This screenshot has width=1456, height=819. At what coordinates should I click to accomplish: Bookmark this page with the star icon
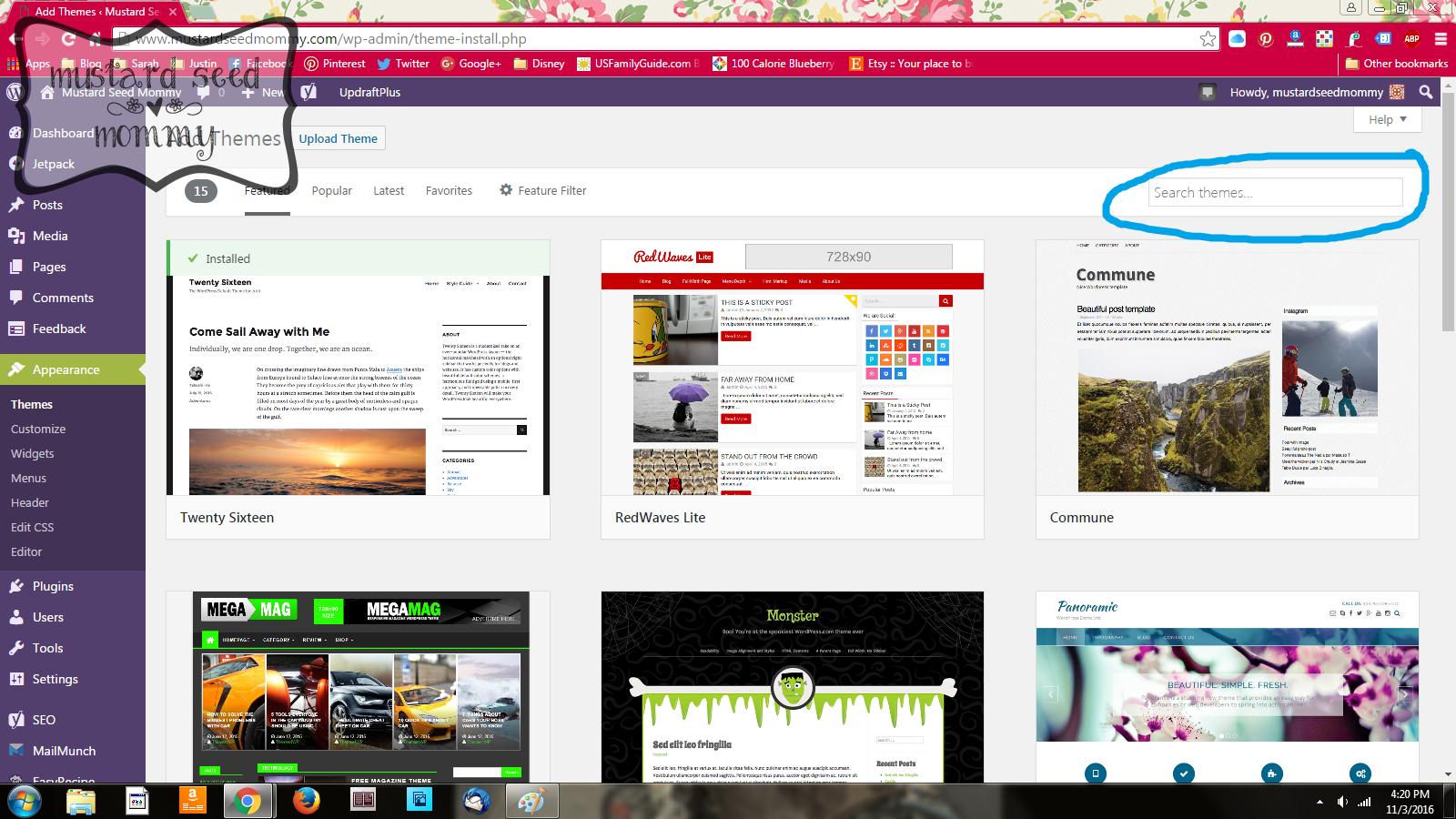point(1208,38)
